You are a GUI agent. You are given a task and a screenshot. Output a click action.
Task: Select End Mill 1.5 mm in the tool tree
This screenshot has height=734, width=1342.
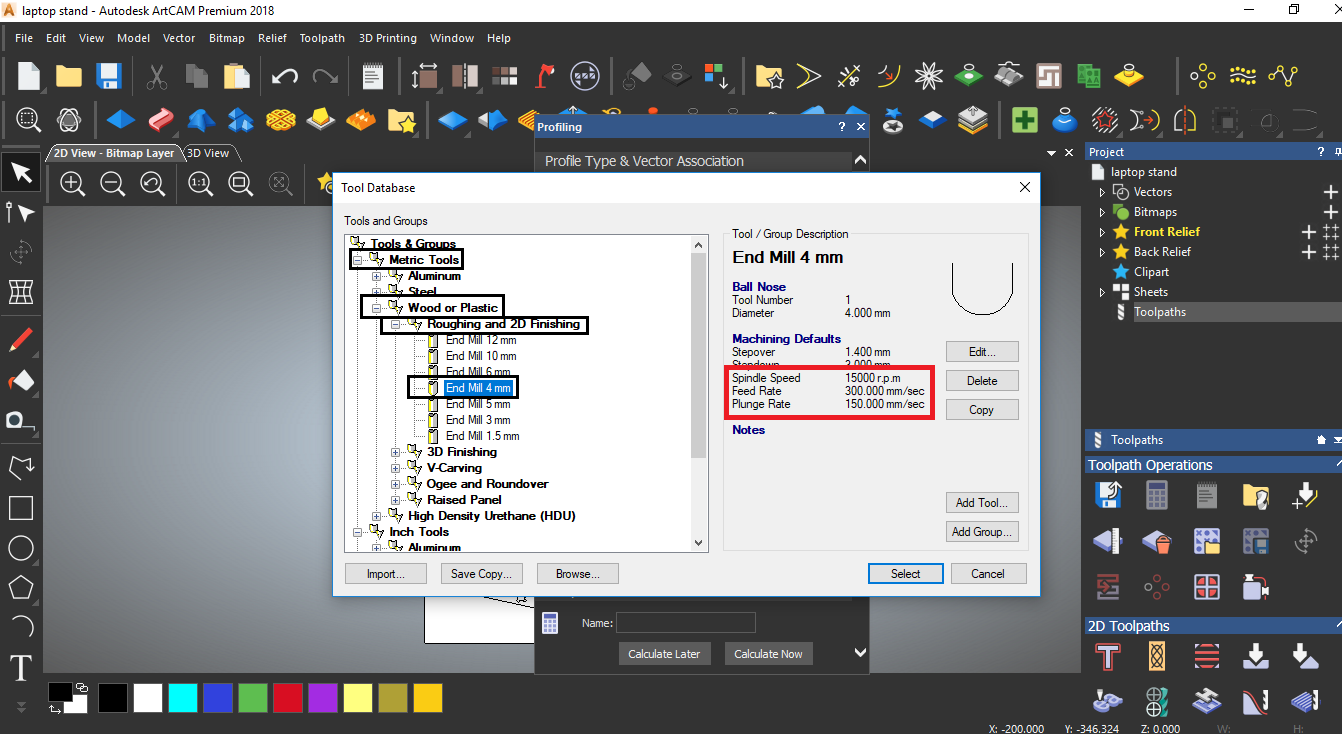[482, 436]
